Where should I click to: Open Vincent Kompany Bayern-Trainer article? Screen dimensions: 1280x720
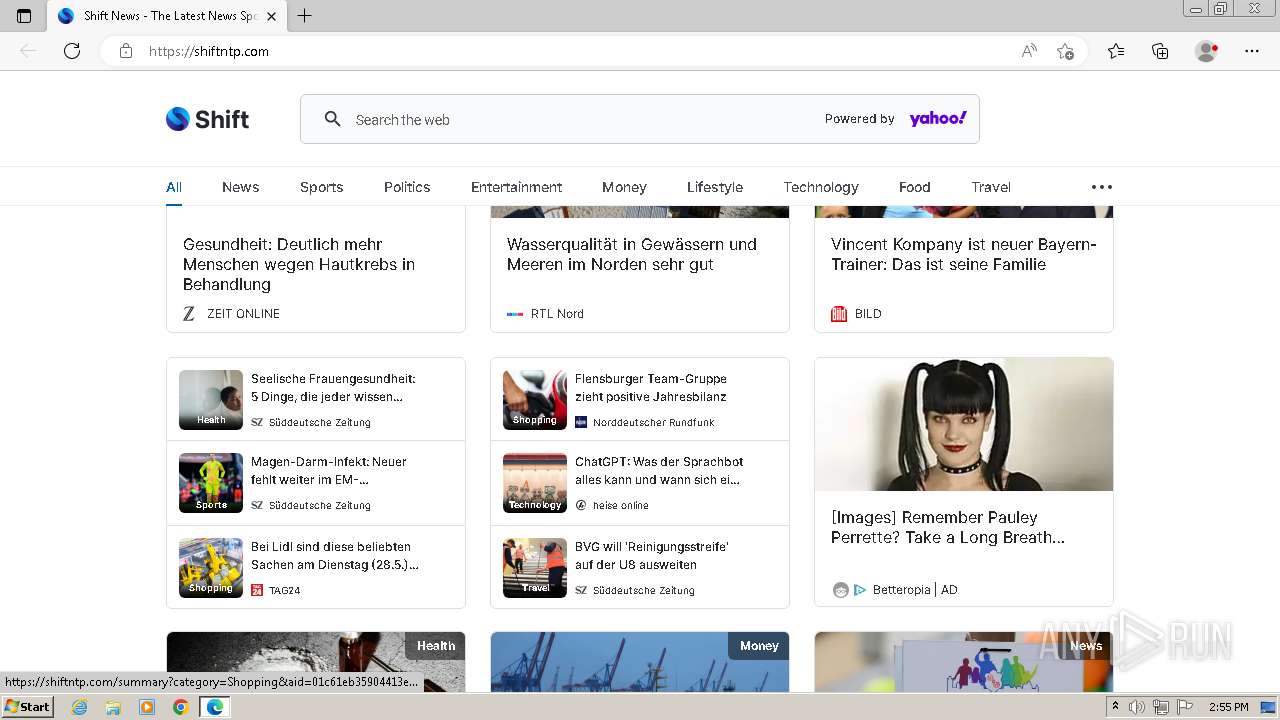point(964,254)
